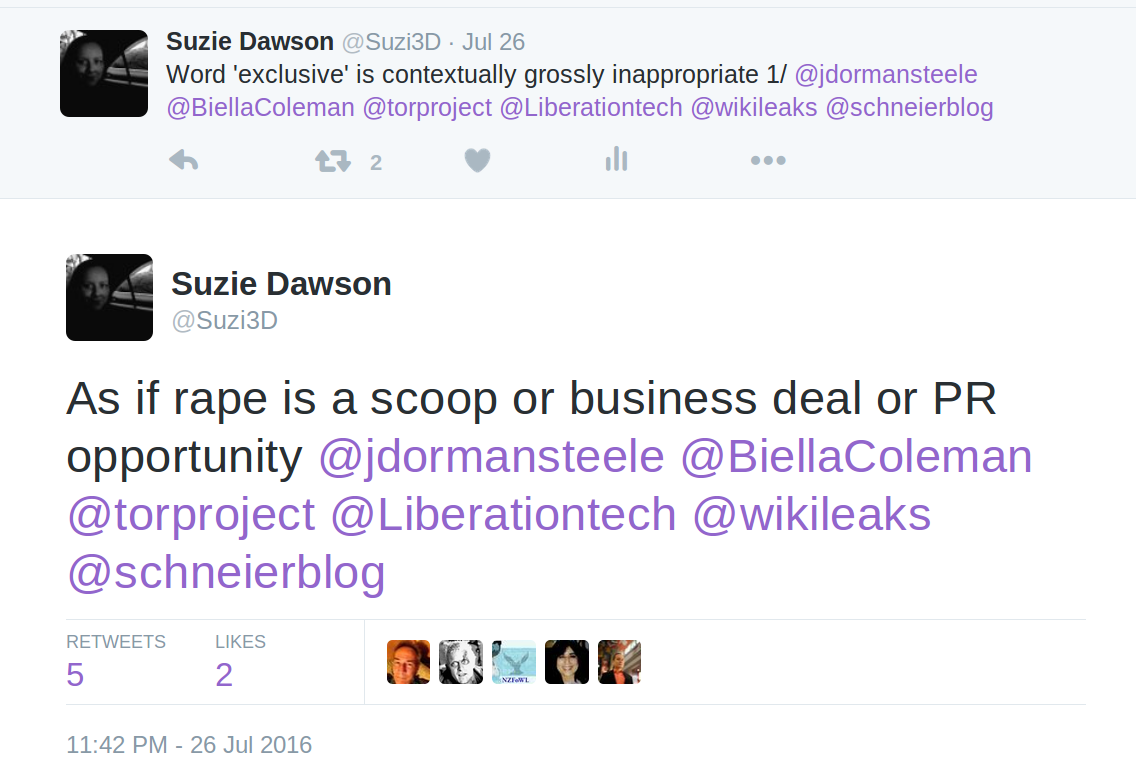Open @wikileaks mention in the main tweet
This screenshot has width=1136, height=770.
811,514
